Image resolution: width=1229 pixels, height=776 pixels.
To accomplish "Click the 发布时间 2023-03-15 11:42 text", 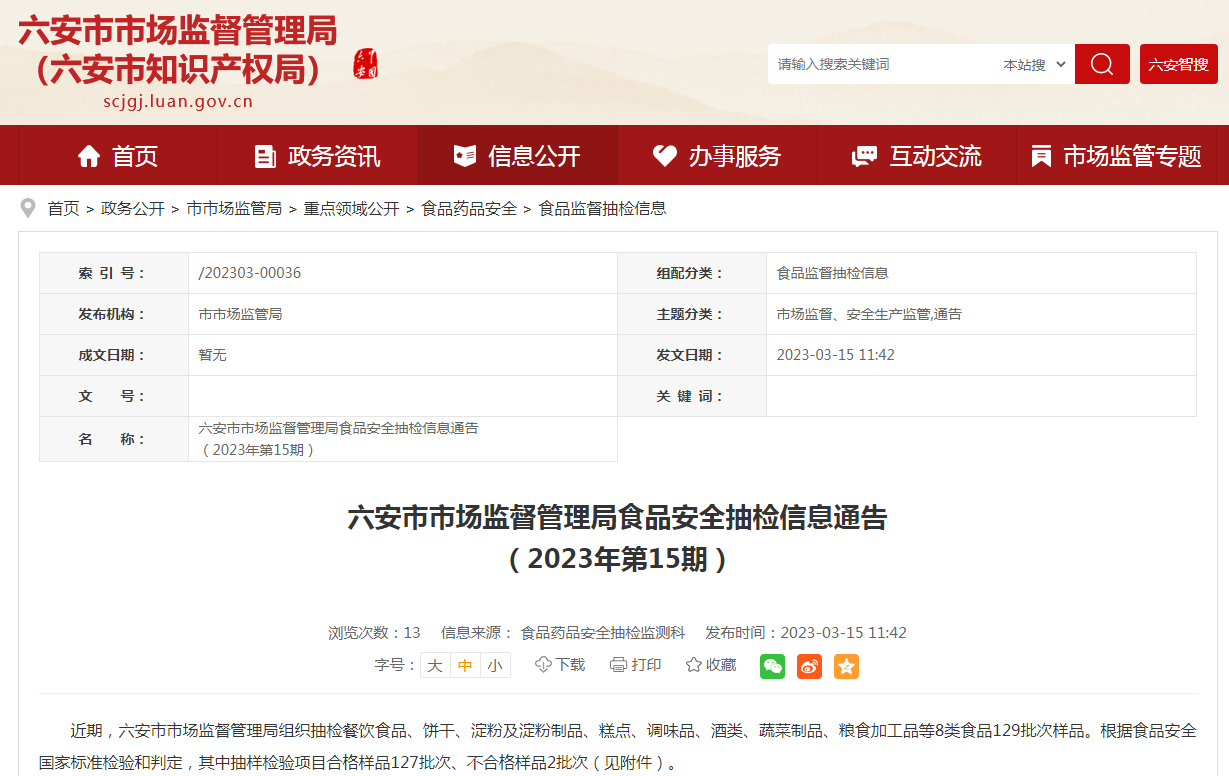I will pyautogui.click(x=806, y=633).
